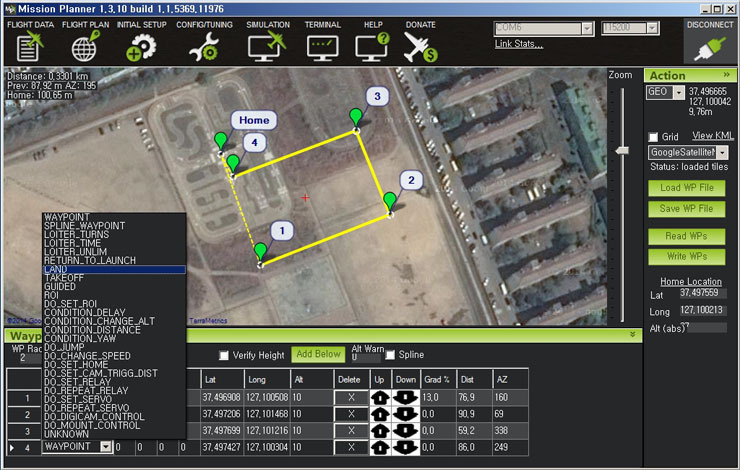Delete waypoint row 4 with X
This screenshot has height=470, width=740.
(351, 447)
